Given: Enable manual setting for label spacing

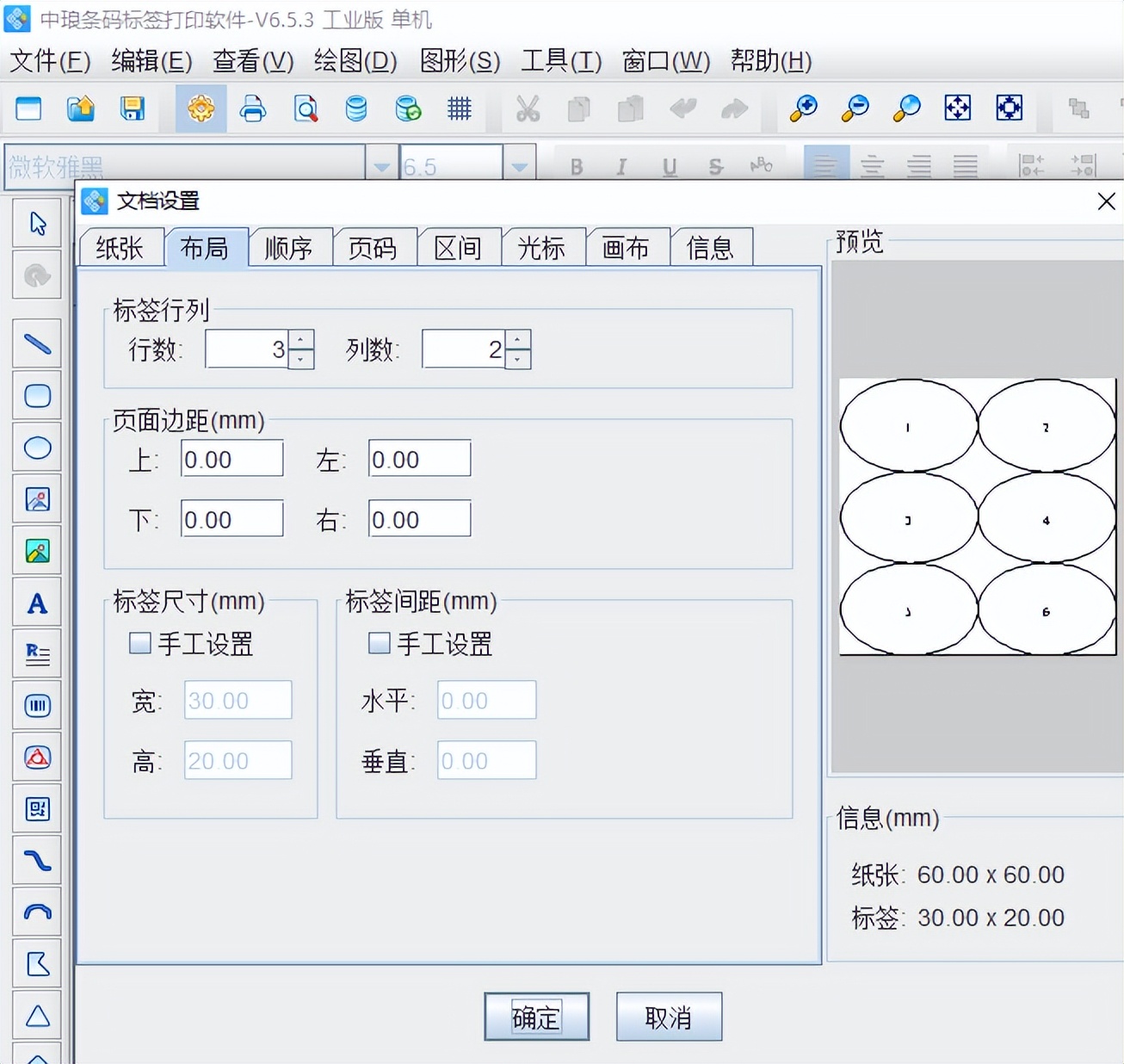Looking at the screenshot, I should point(379,643).
